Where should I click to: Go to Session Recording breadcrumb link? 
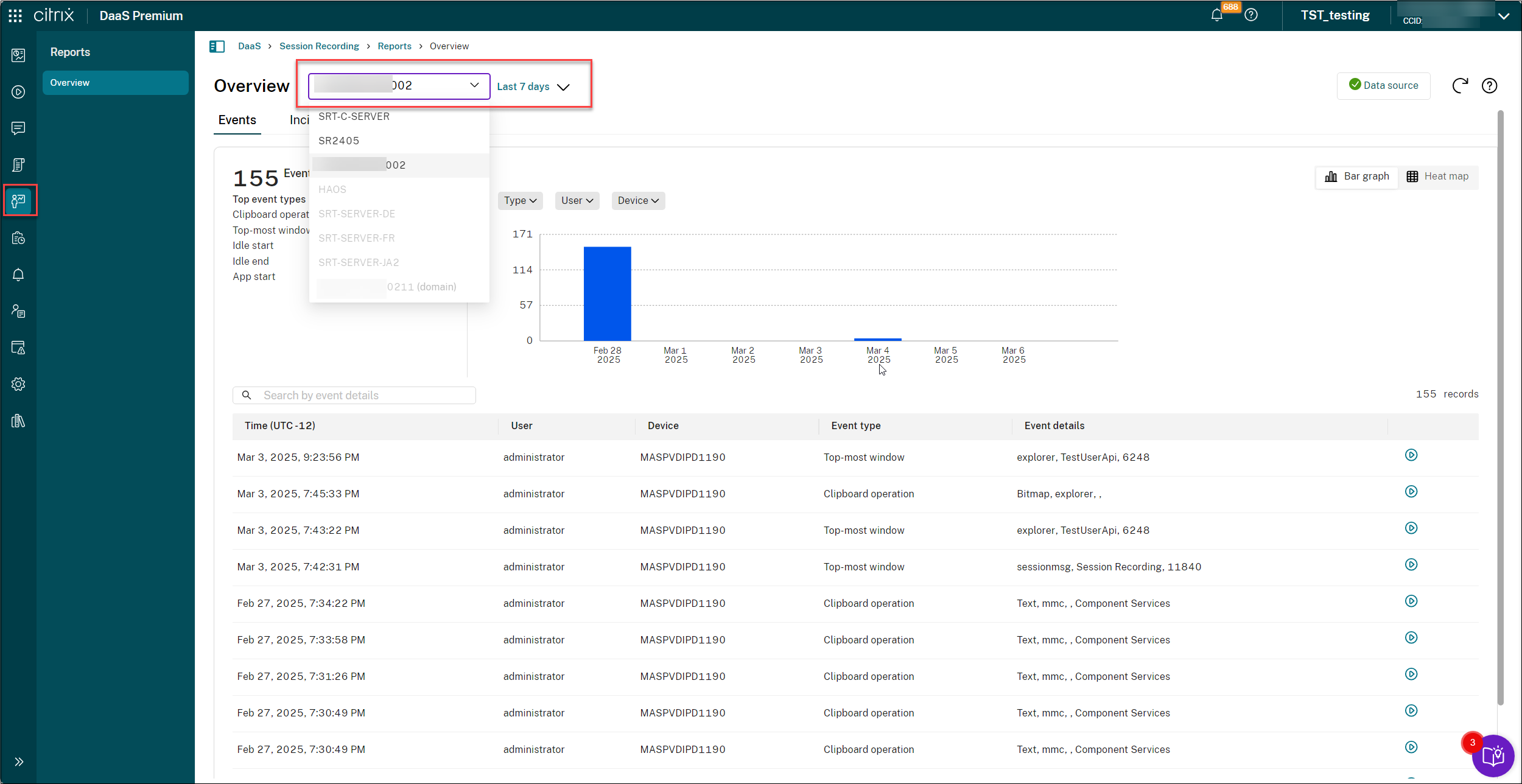319,46
